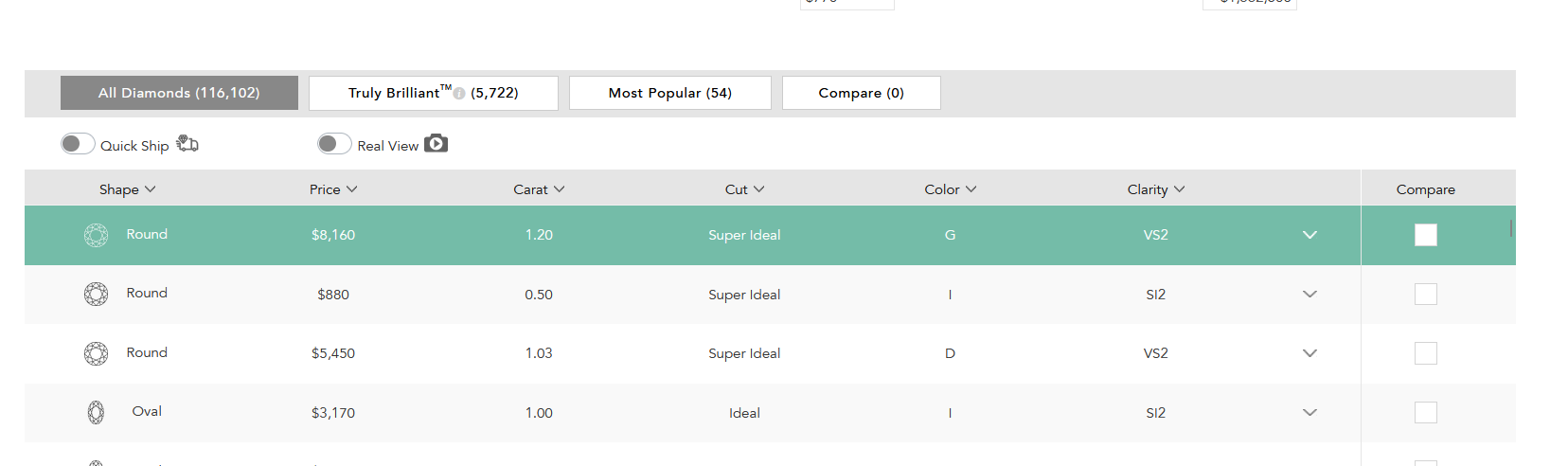The height and width of the screenshot is (466, 1568).
Task: Sort by the Price column header
Action: click(332, 189)
